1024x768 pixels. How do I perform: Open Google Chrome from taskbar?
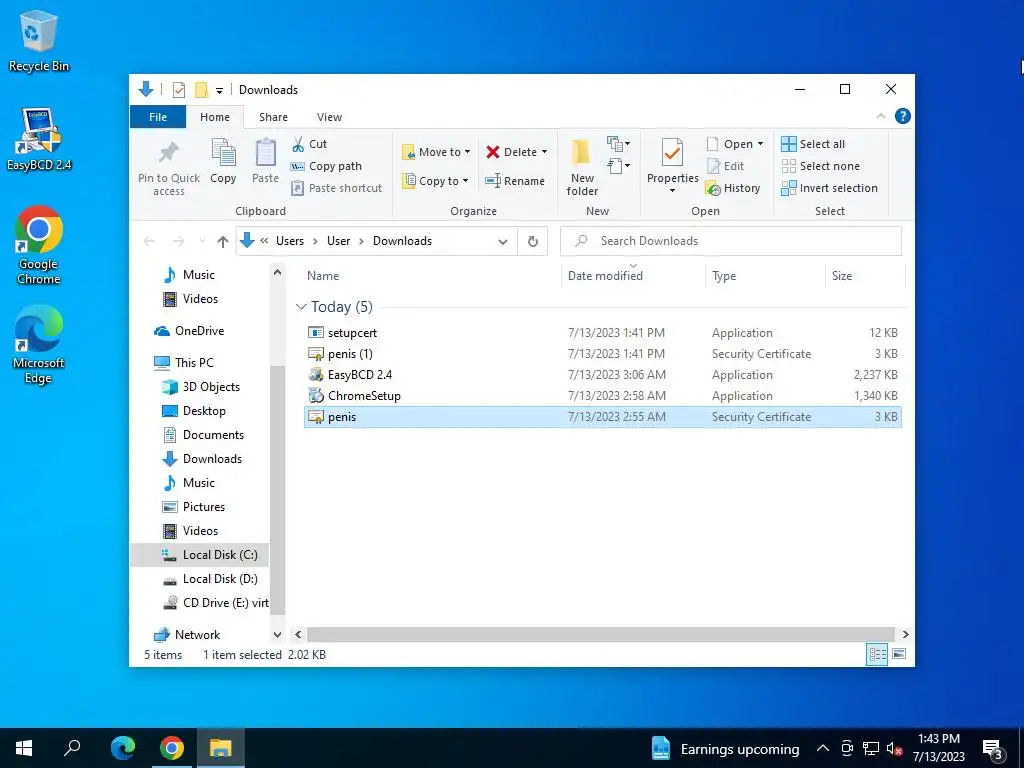point(172,748)
